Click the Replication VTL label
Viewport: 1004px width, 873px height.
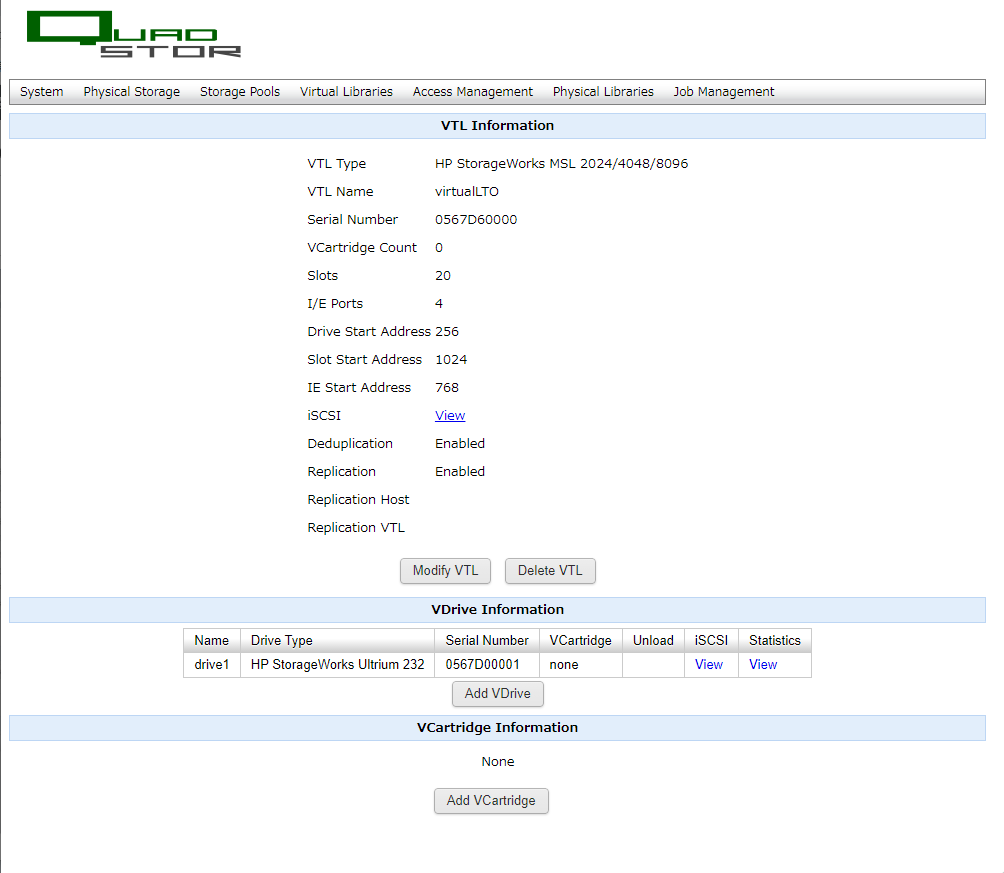pos(356,528)
